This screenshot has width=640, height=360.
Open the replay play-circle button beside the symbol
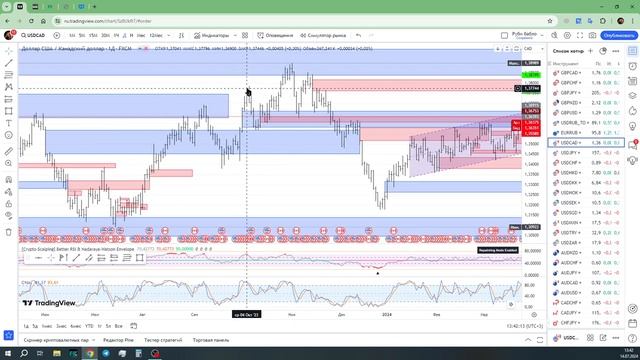click(x=57, y=36)
